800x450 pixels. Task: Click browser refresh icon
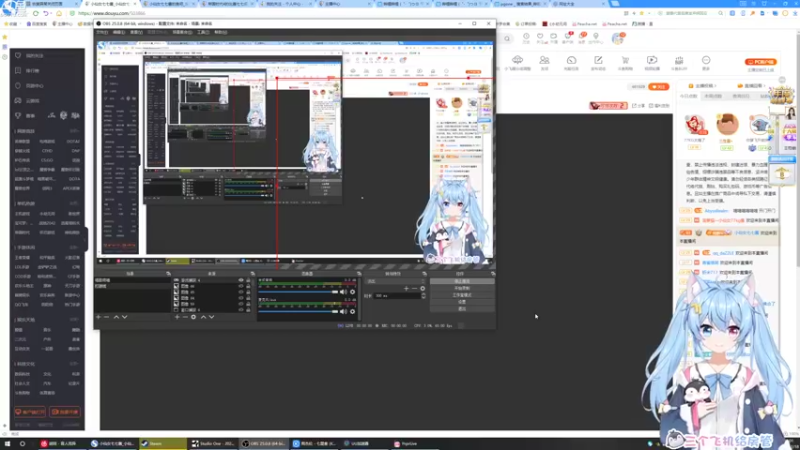tap(36, 13)
